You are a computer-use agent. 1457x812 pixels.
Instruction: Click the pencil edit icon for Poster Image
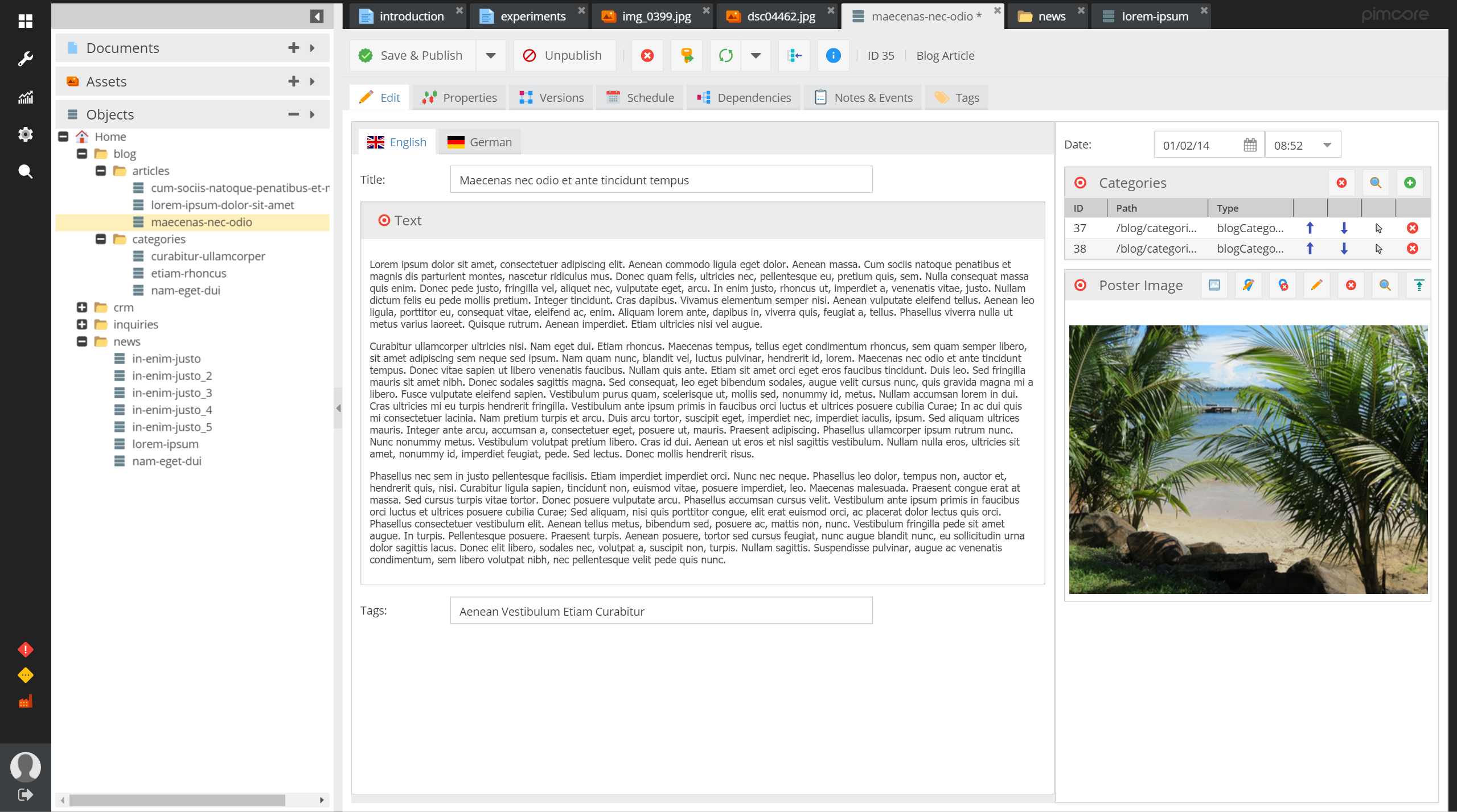coord(1316,285)
